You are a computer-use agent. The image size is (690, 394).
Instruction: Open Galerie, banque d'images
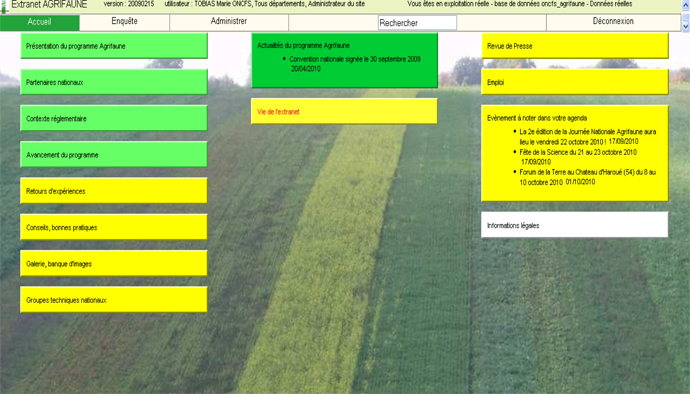tap(114, 264)
